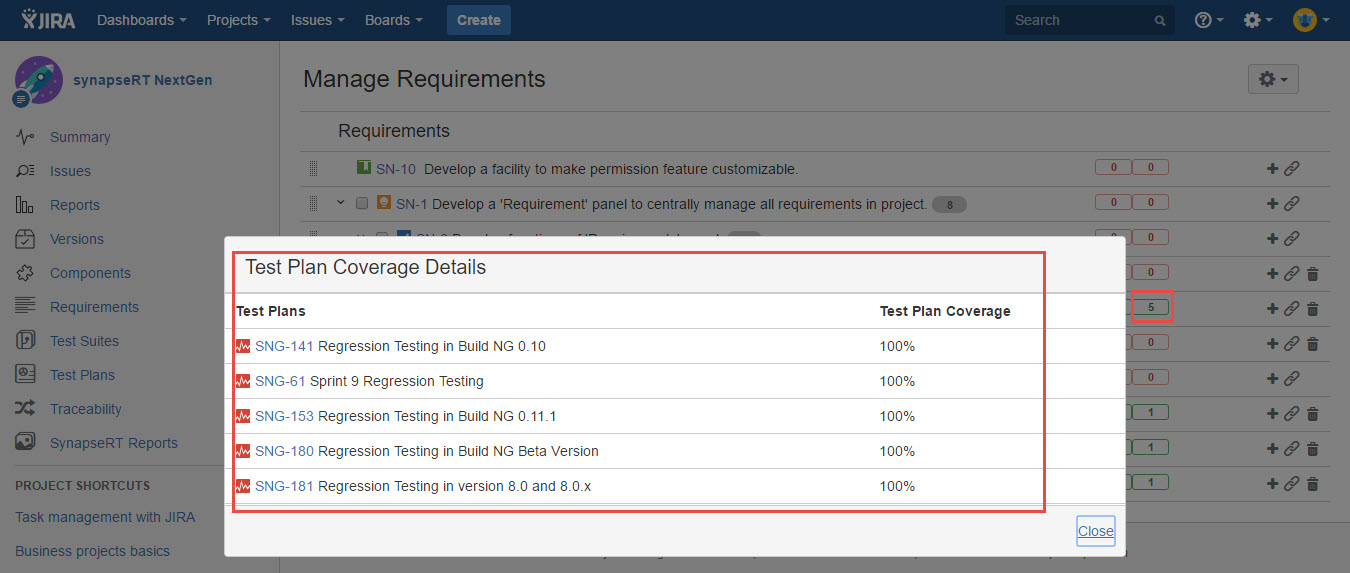Click the drag handle of the SN-1 row

click(x=313, y=204)
